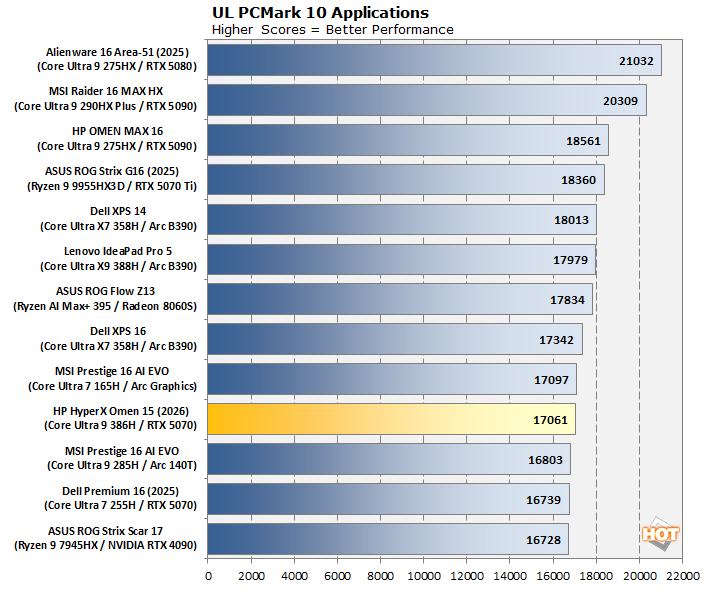Click the bar value 17097
708x594 pixels.
551,380
